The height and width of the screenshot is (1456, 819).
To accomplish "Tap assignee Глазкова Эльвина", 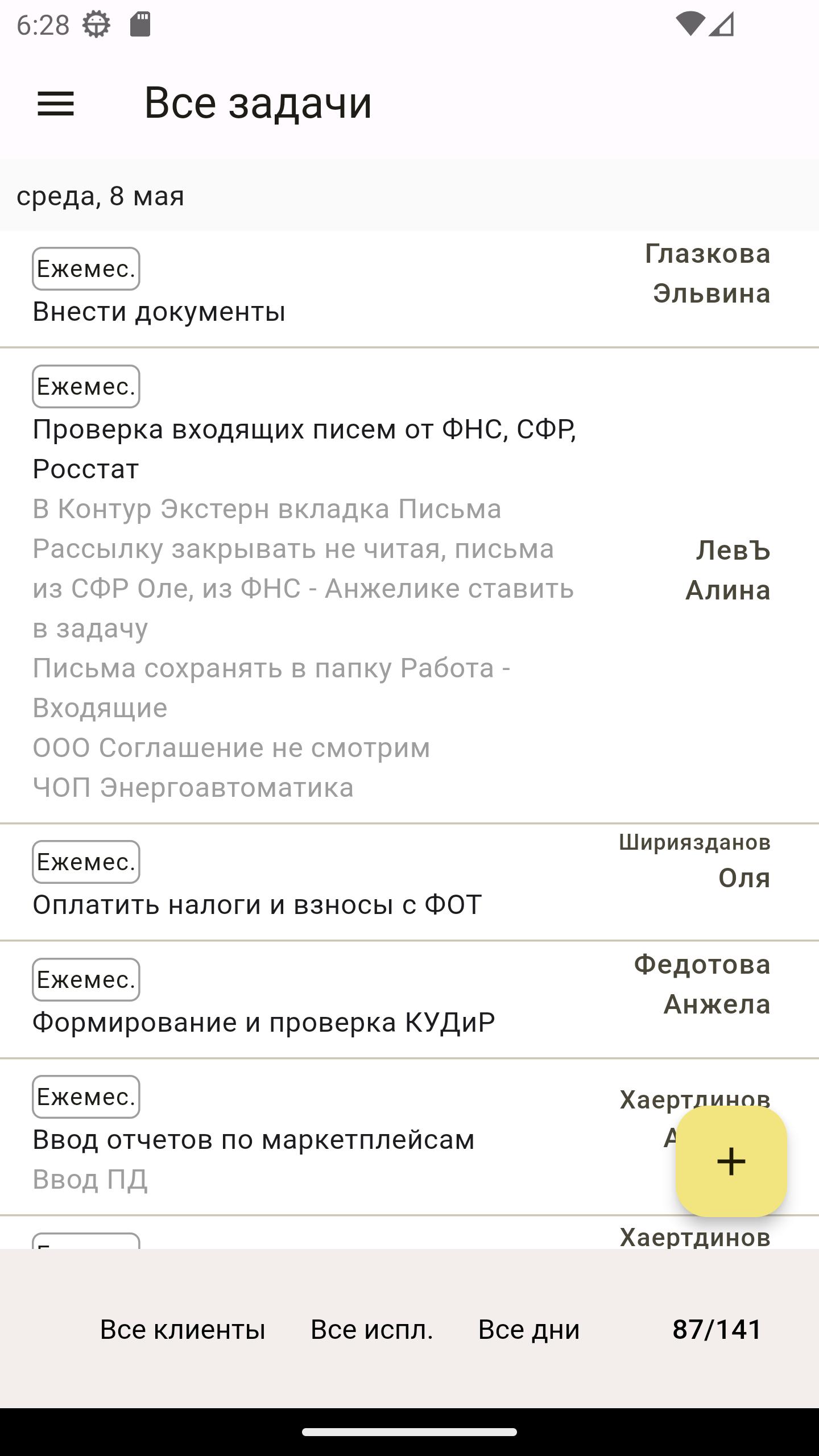I will [x=708, y=274].
